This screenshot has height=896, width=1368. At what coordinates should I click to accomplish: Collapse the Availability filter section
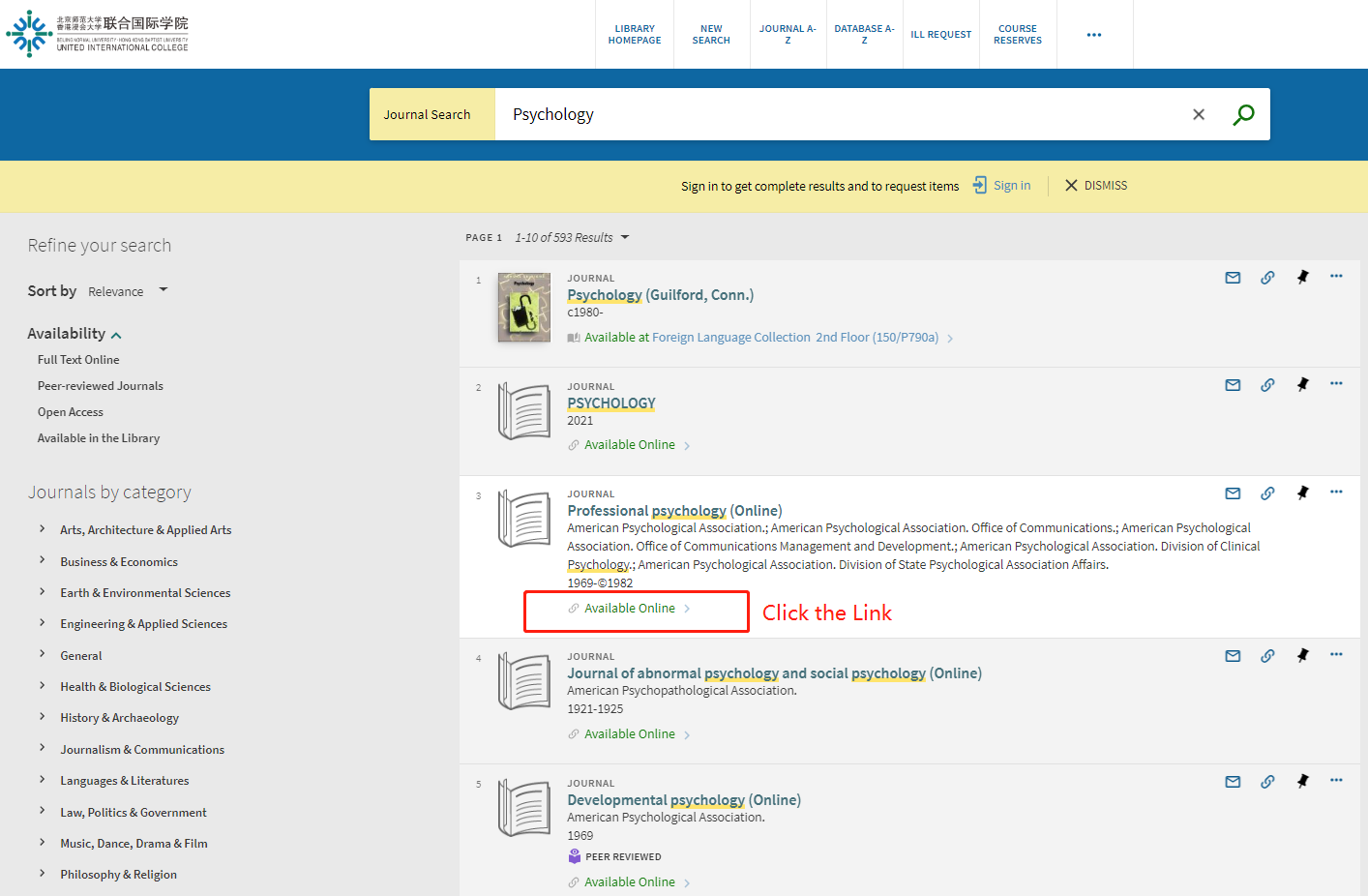click(x=115, y=333)
